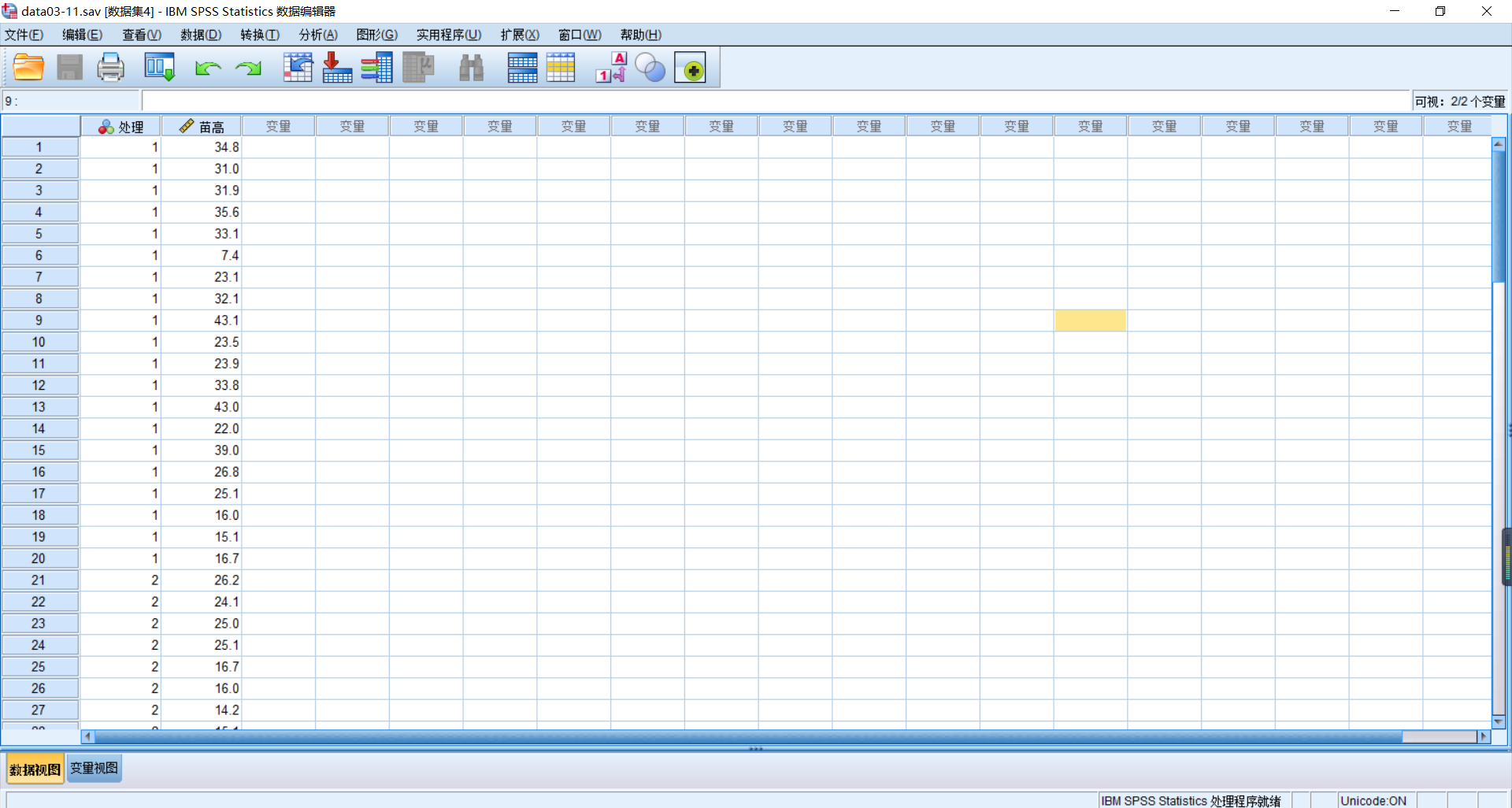Open the 数据(D) menu
This screenshot has height=808, width=1512.
[201, 35]
